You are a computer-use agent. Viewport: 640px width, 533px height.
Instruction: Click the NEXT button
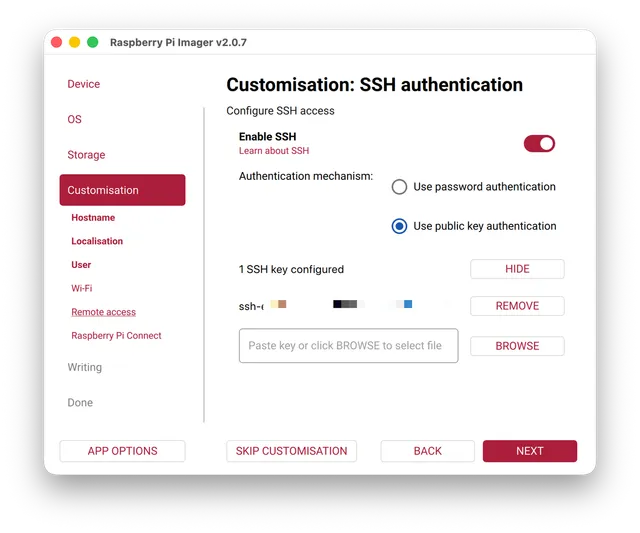point(530,451)
